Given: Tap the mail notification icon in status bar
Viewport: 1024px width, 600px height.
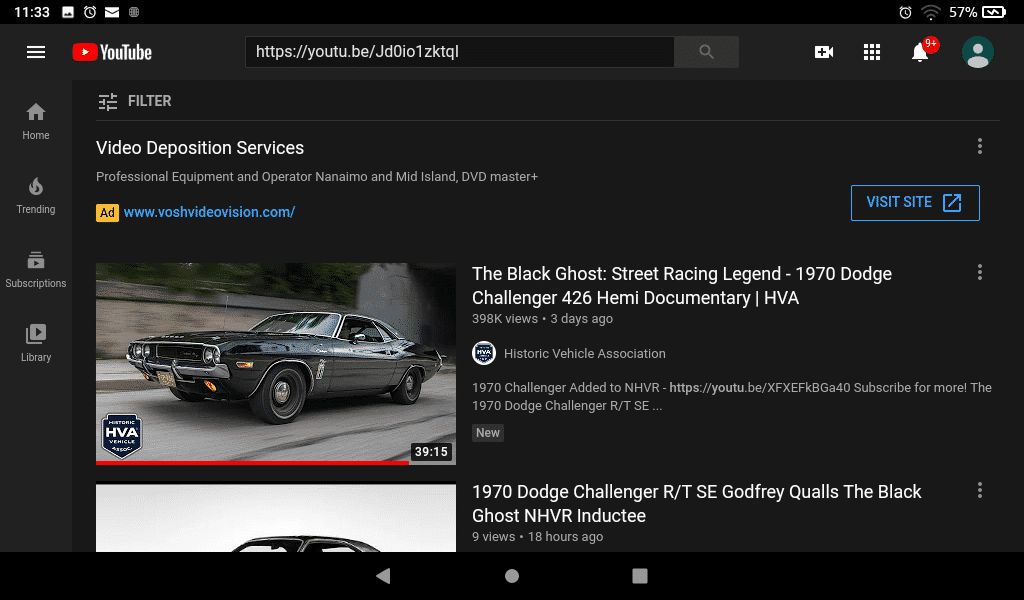Looking at the screenshot, I should pos(112,12).
